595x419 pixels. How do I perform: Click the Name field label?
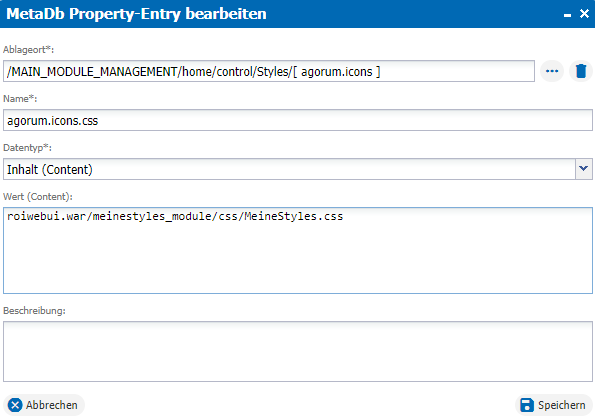20,99
